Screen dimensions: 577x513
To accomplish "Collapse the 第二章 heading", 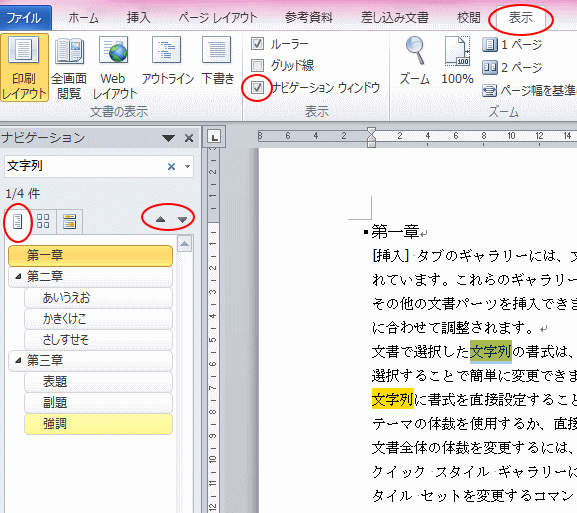I will (18, 276).
